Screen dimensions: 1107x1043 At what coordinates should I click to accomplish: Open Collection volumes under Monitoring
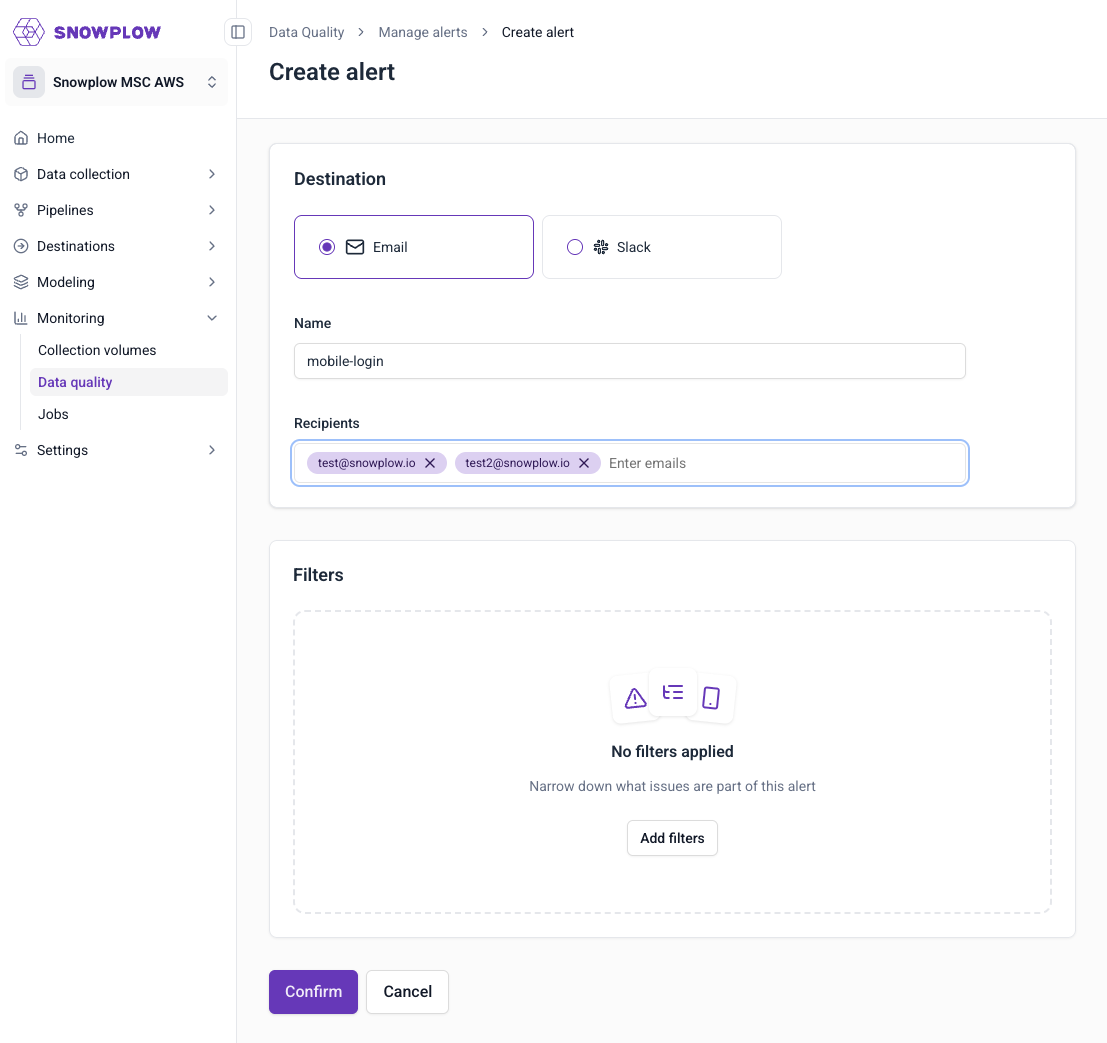(x=97, y=349)
